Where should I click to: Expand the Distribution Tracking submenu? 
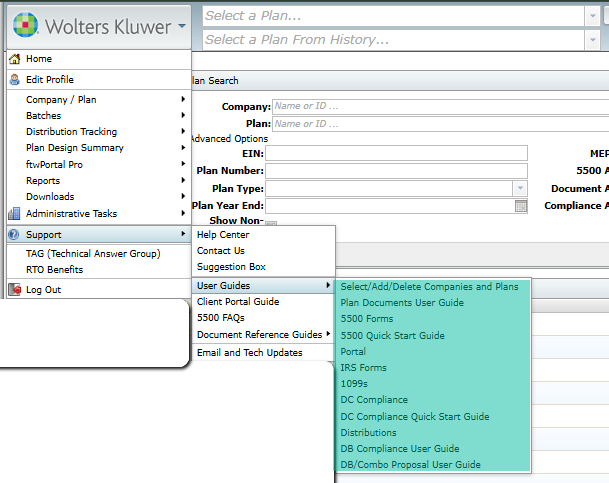tap(99, 132)
